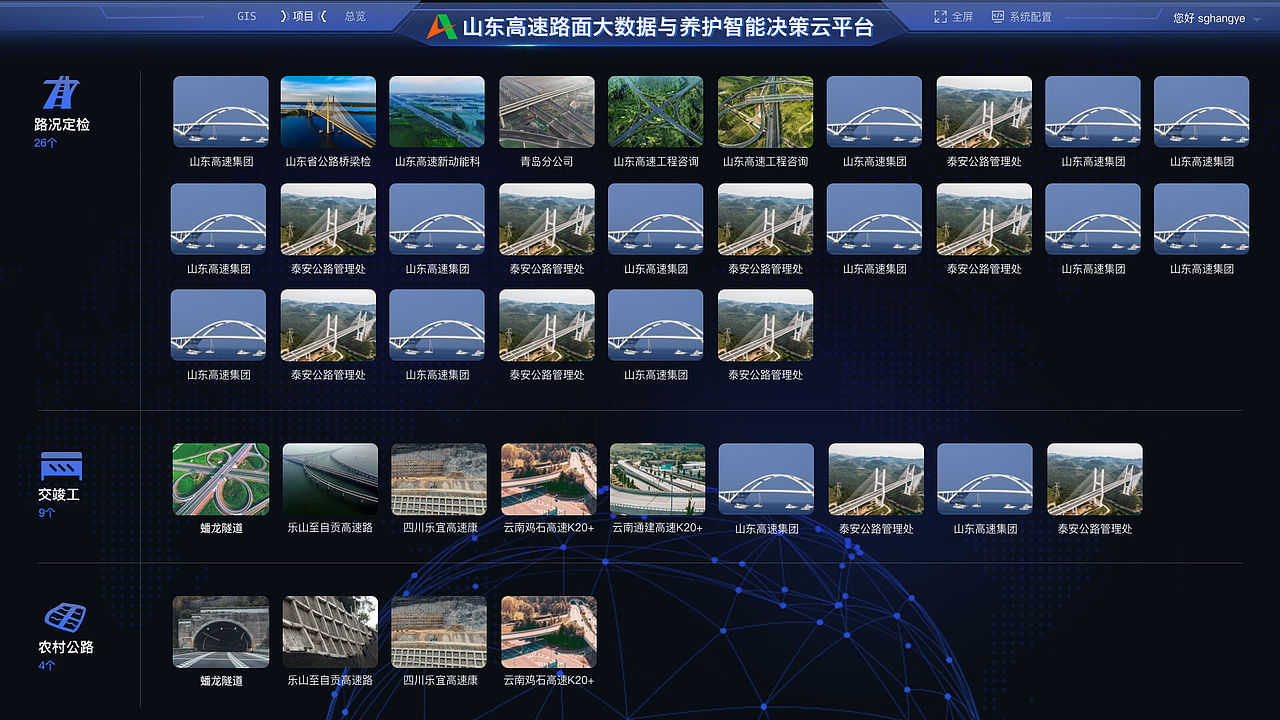Switch to the GIS tab
This screenshot has height=720, width=1280.
click(246, 17)
